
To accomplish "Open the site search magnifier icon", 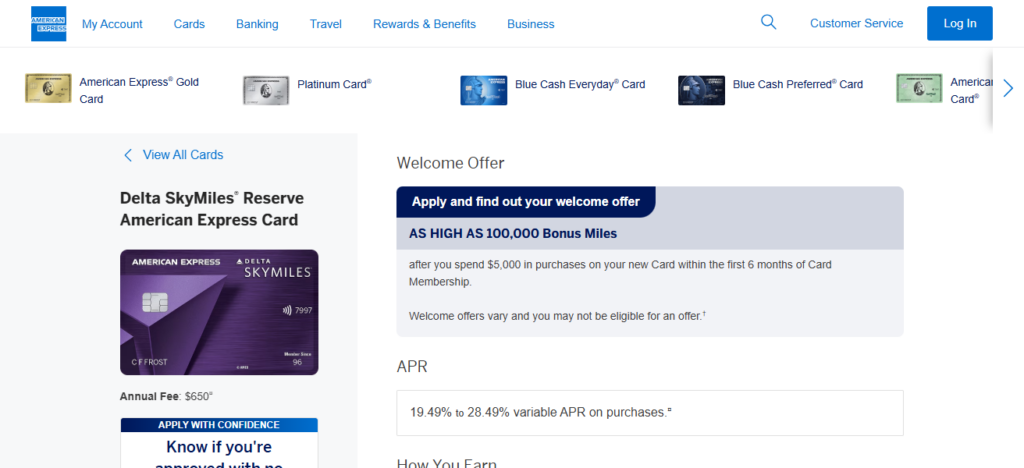I will [769, 22].
